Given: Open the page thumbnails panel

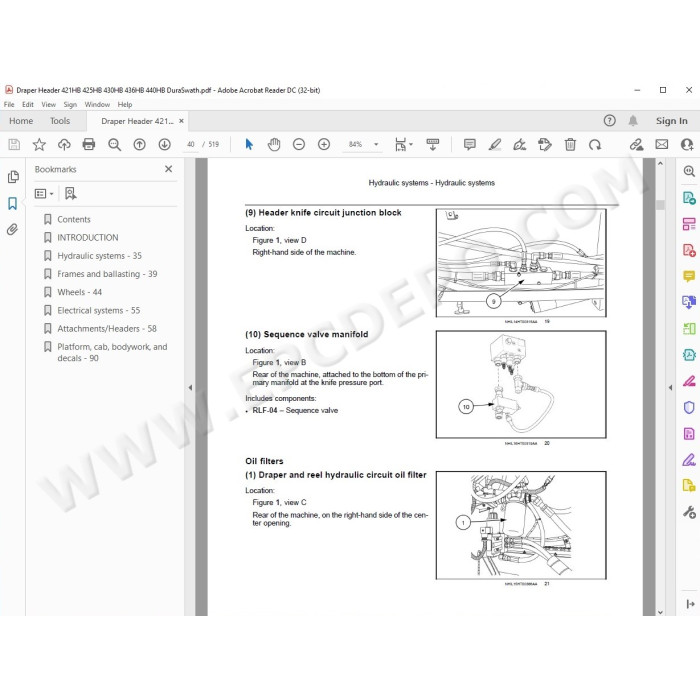Looking at the screenshot, I should (13, 177).
